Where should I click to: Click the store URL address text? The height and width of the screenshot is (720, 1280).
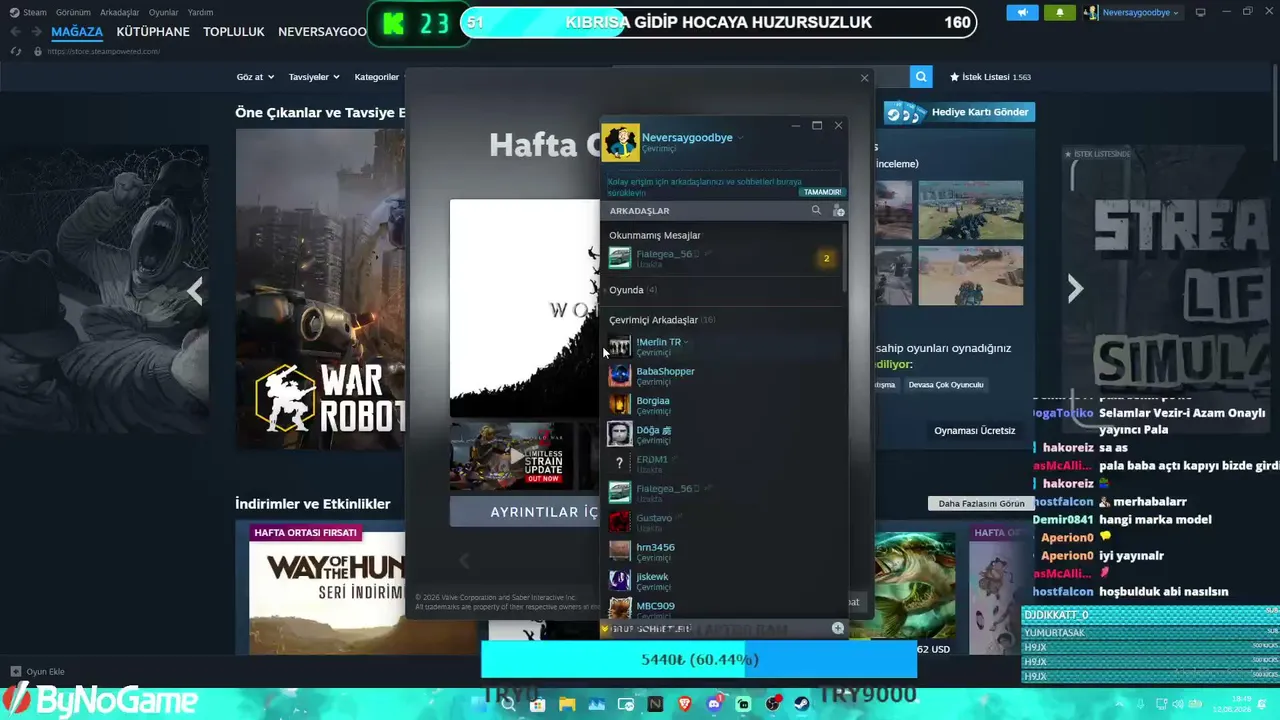point(103,51)
